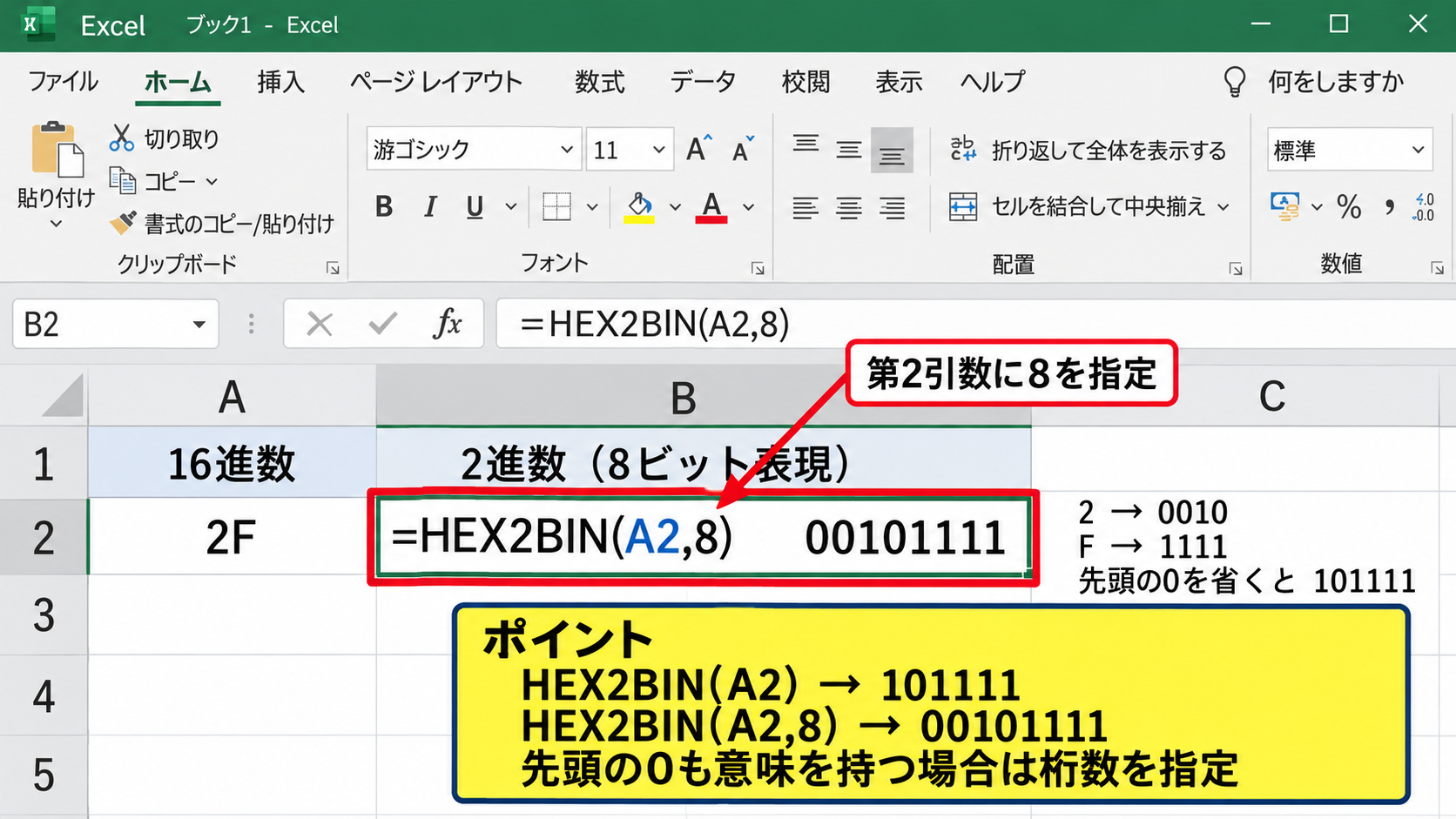1456x819 pixels.
Task: Align cell text to the left
Action: [x=806, y=207]
